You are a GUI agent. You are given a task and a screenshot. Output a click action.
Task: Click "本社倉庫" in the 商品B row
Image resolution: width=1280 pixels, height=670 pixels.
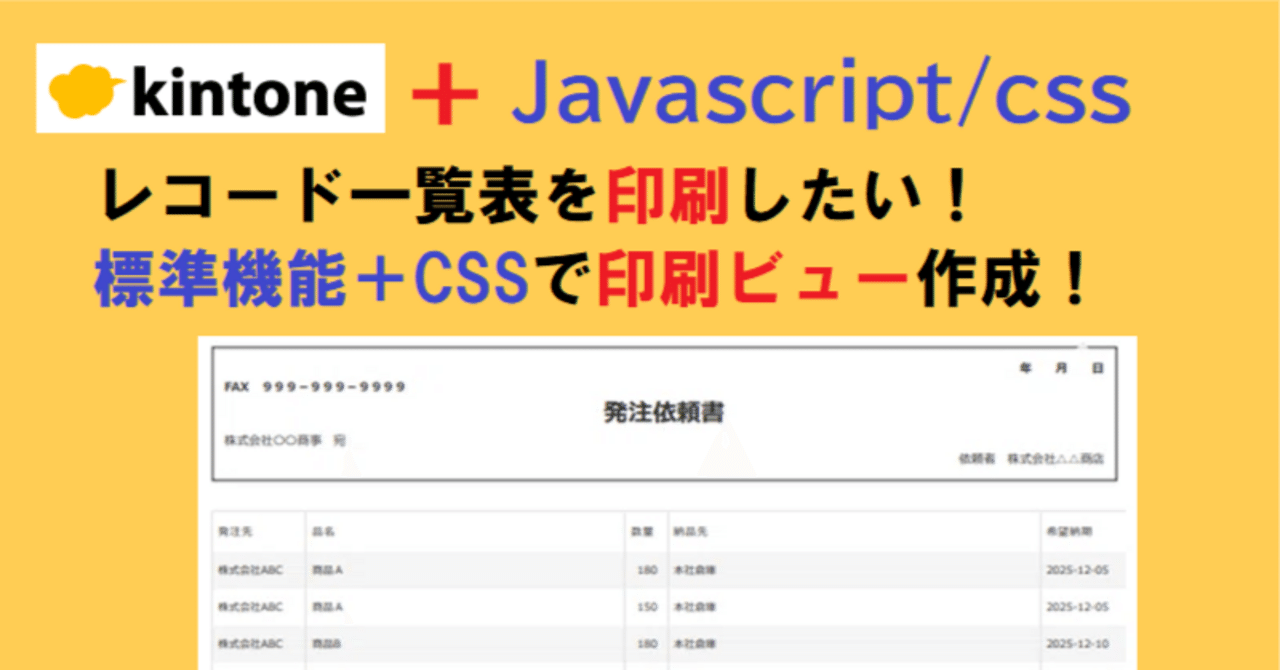(x=695, y=643)
